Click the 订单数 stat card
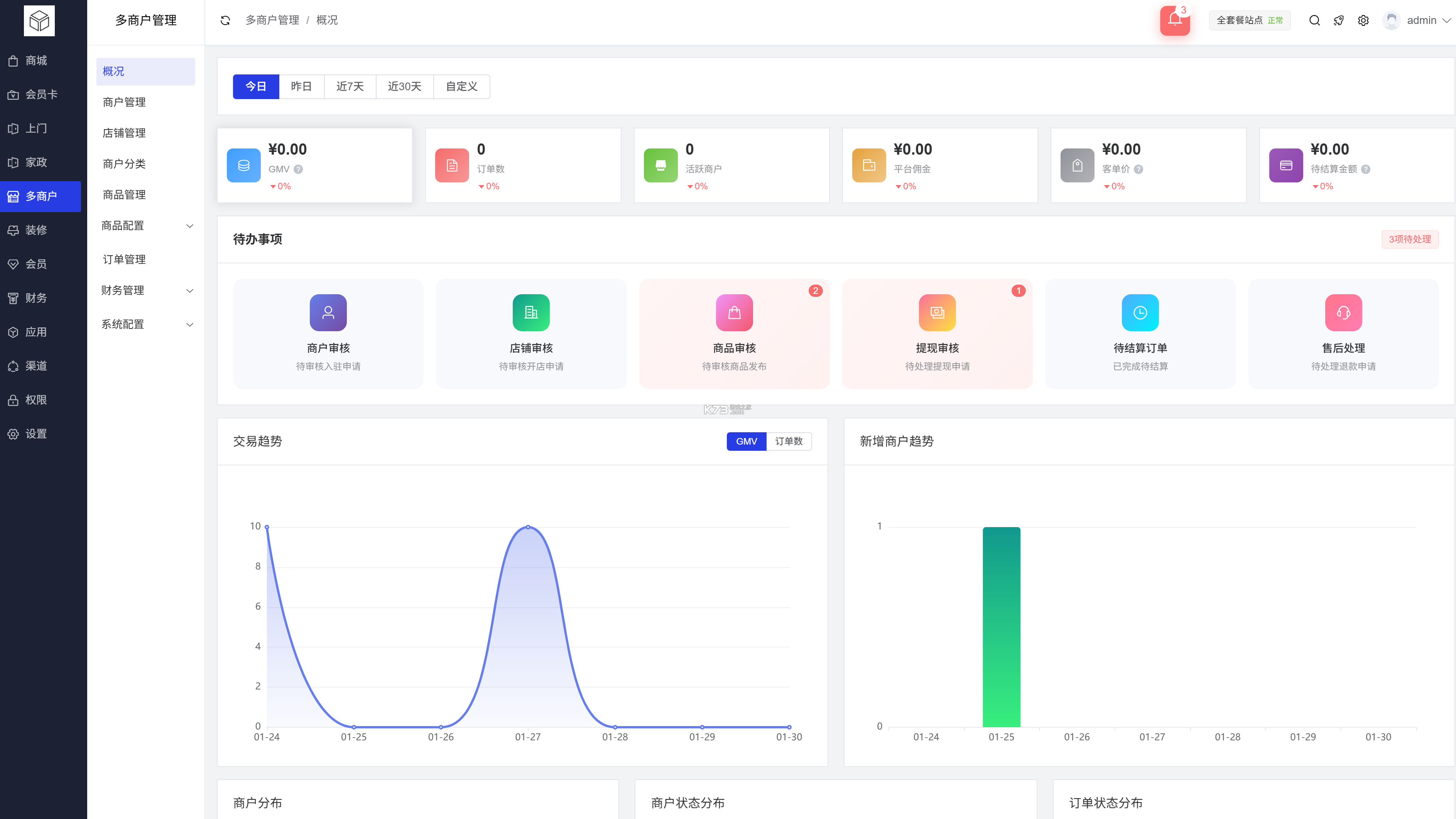The image size is (1456, 819). [x=524, y=165]
